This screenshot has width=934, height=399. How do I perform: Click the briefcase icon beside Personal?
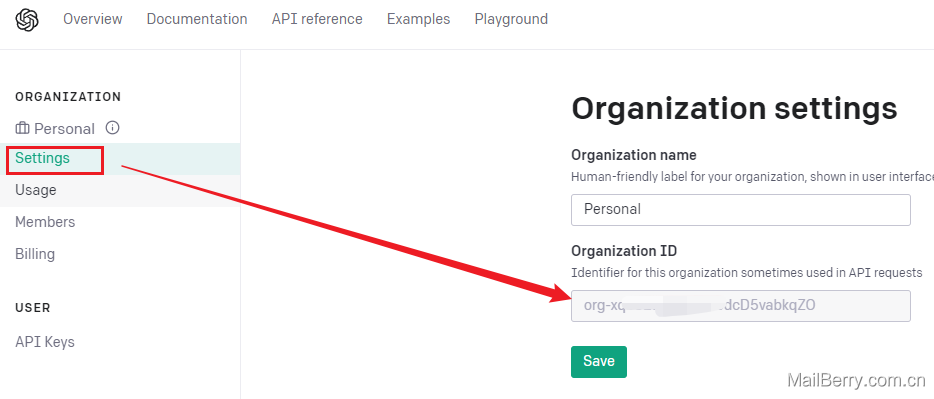(x=23, y=129)
